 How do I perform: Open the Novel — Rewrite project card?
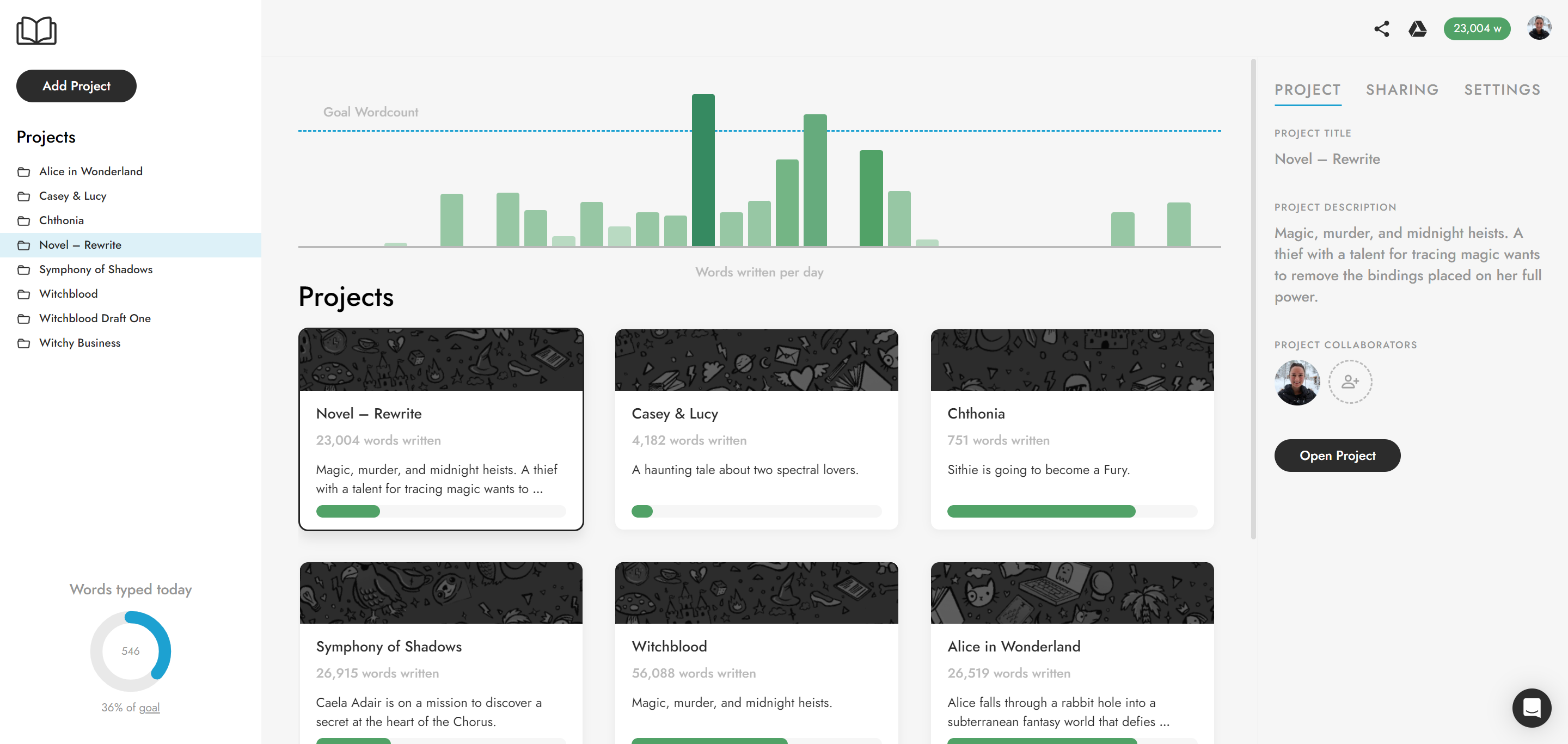(x=440, y=429)
